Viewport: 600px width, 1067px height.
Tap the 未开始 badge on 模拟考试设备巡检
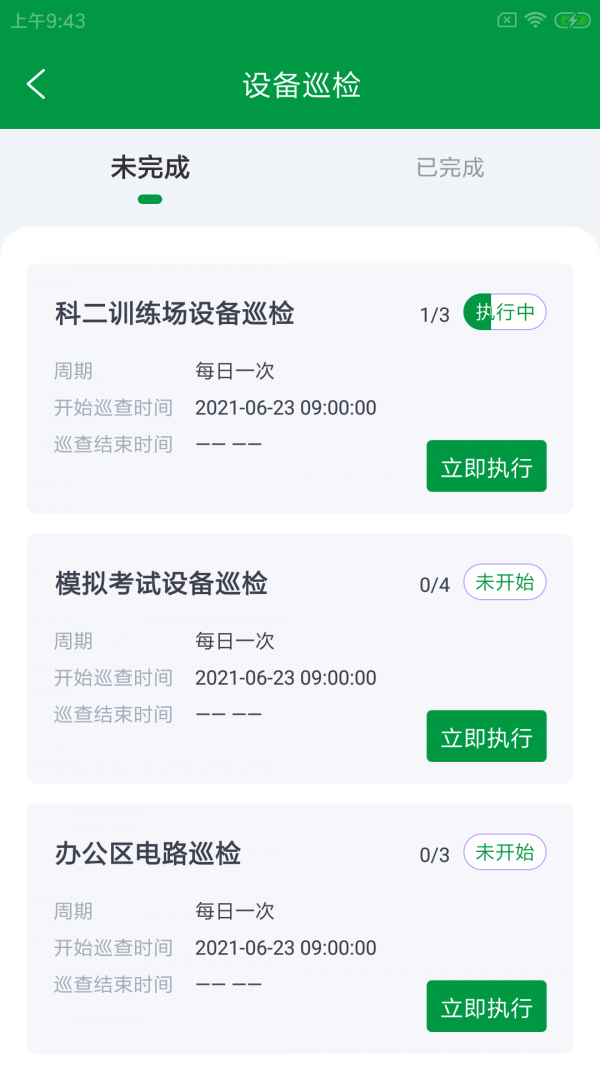pos(504,582)
